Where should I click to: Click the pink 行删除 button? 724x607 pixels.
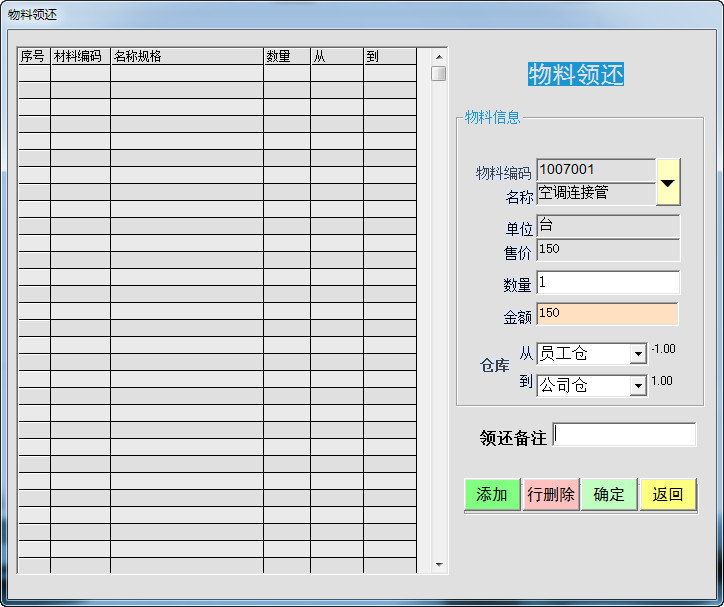click(x=551, y=494)
